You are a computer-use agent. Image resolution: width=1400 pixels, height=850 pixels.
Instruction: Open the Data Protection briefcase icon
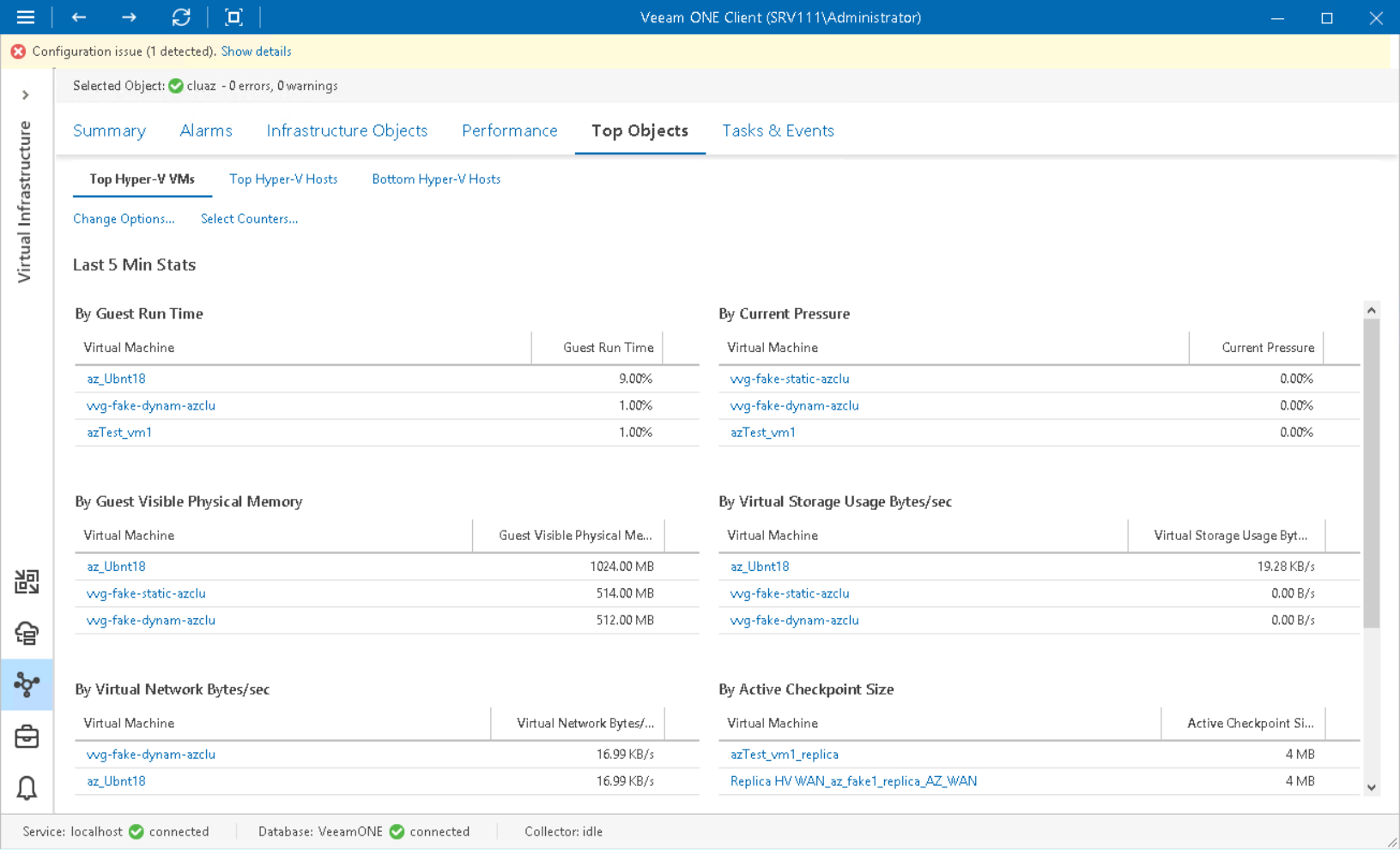pos(27,736)
